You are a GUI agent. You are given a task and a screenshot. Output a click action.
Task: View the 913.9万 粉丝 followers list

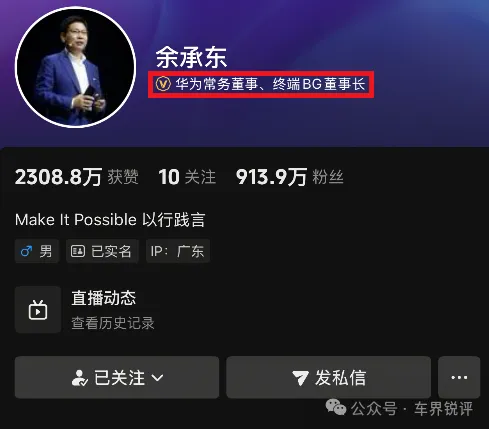290,177
